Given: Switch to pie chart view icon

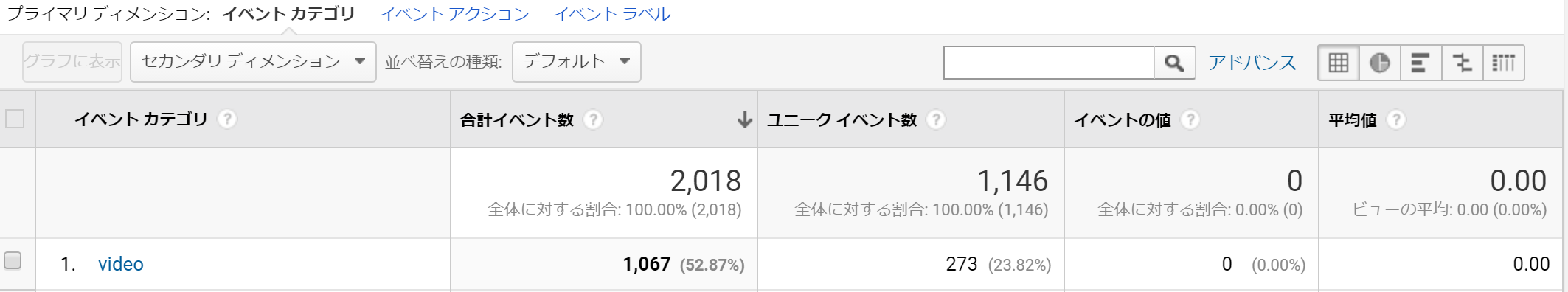Looking at the screenshot, I should coord(1380,63).
